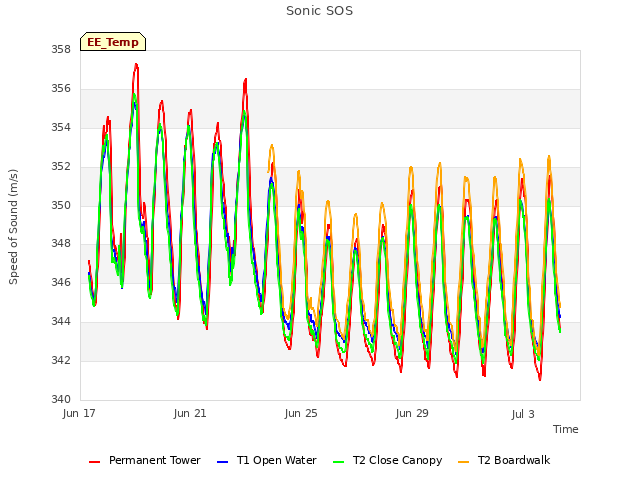The image size is (640, 480).
Task: Click the first orange T2 Boardwalk peak near 353
Action: coord(272,145)
